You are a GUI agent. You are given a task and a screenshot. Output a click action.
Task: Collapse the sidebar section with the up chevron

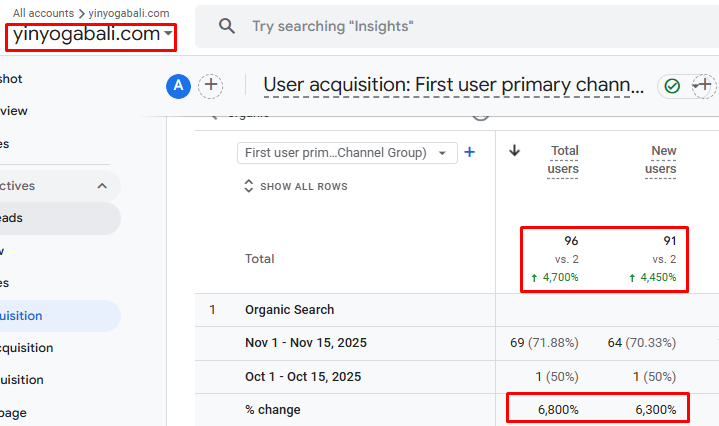[x=102, y=186]
